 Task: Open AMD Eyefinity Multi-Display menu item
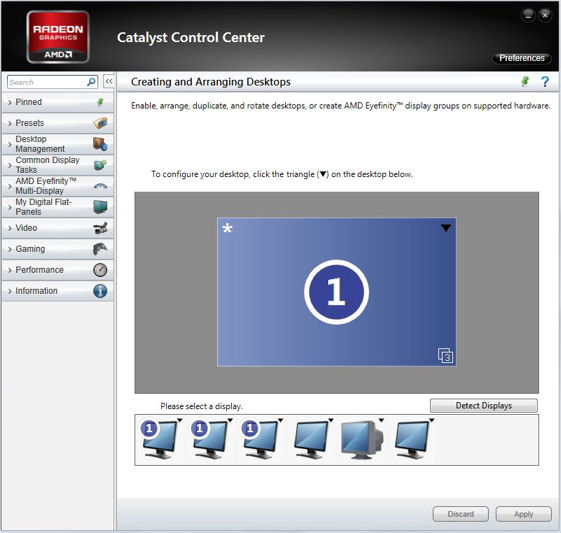(x=58, y=186)
